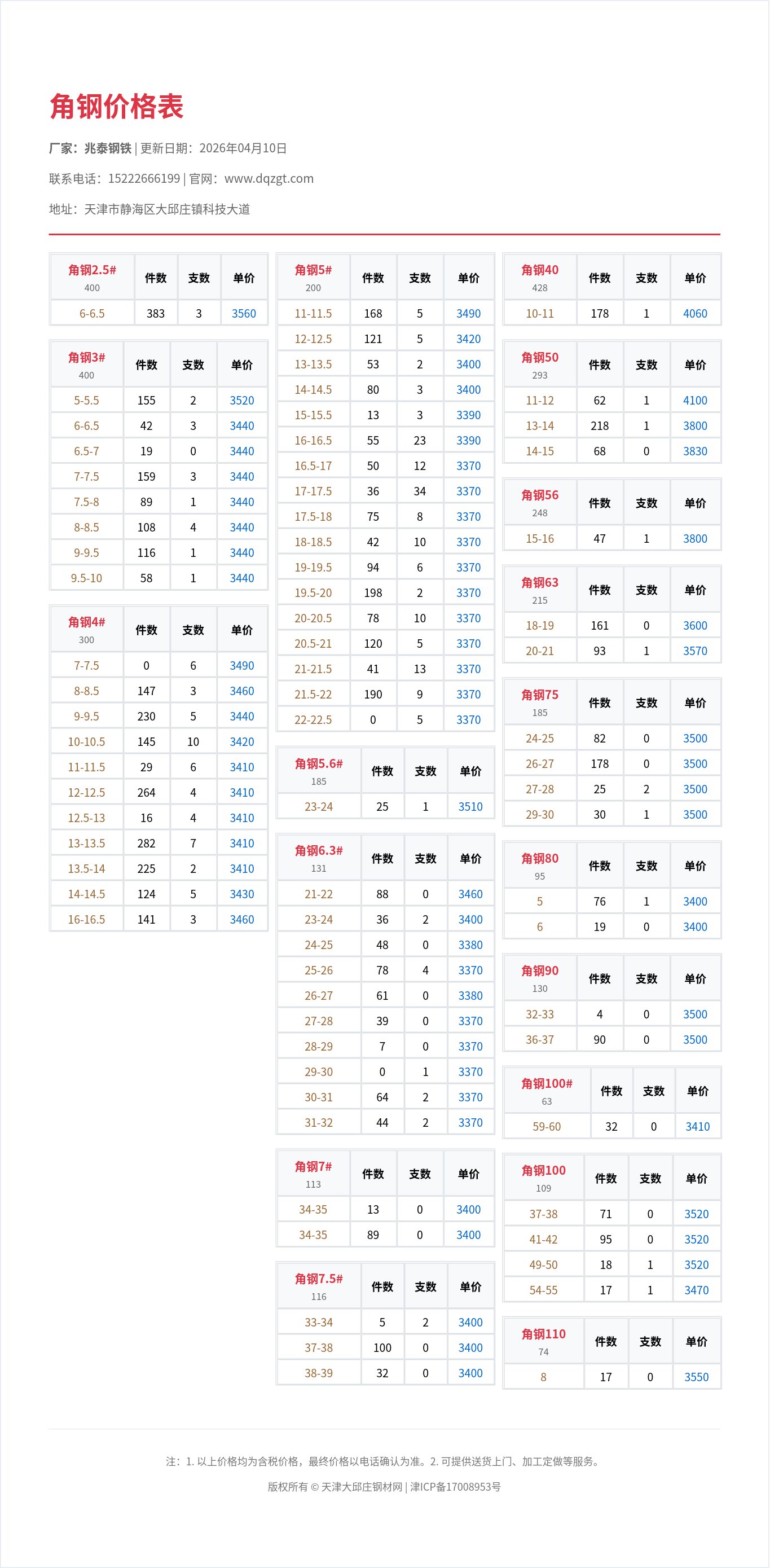770x1568 pixels.
Task: Click price 3490 in 角钢5# 11-11.5 row
Action: tap(469, 314)
